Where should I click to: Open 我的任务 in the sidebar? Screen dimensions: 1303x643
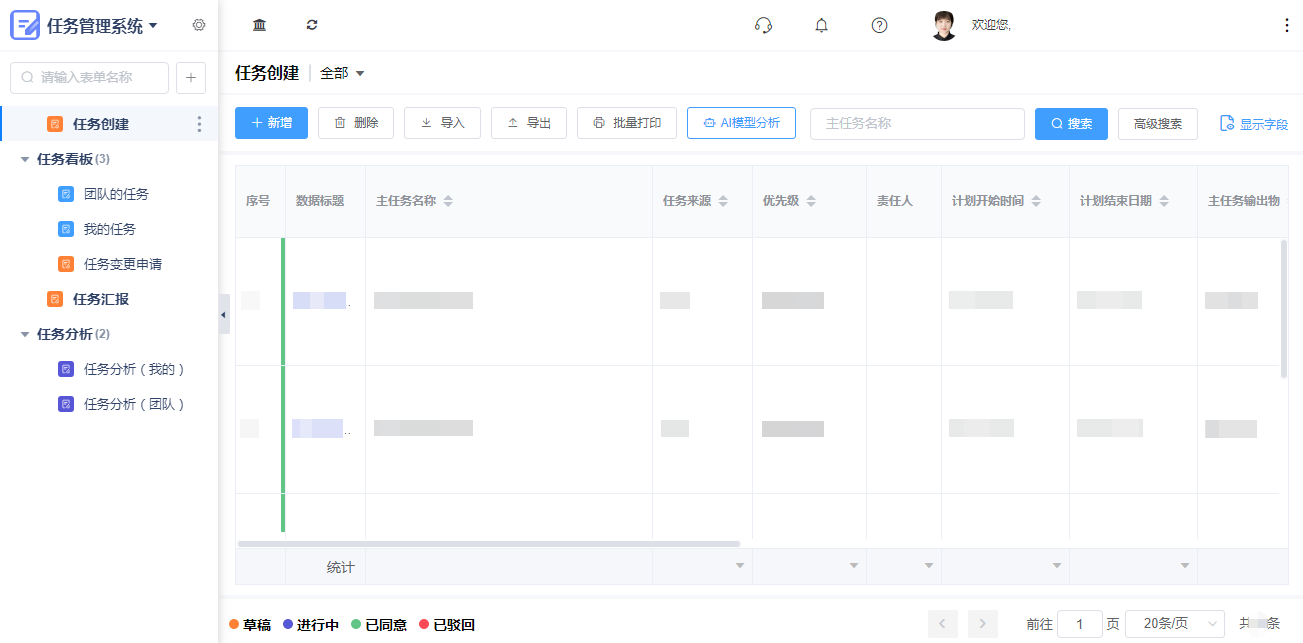(x=110, y=229)
